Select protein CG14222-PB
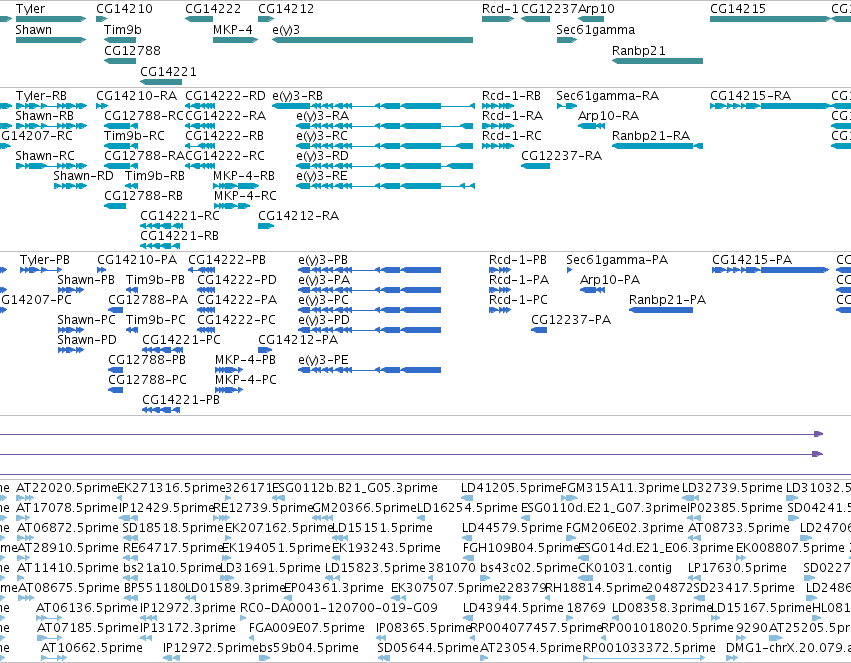 [x=201, y=270]
